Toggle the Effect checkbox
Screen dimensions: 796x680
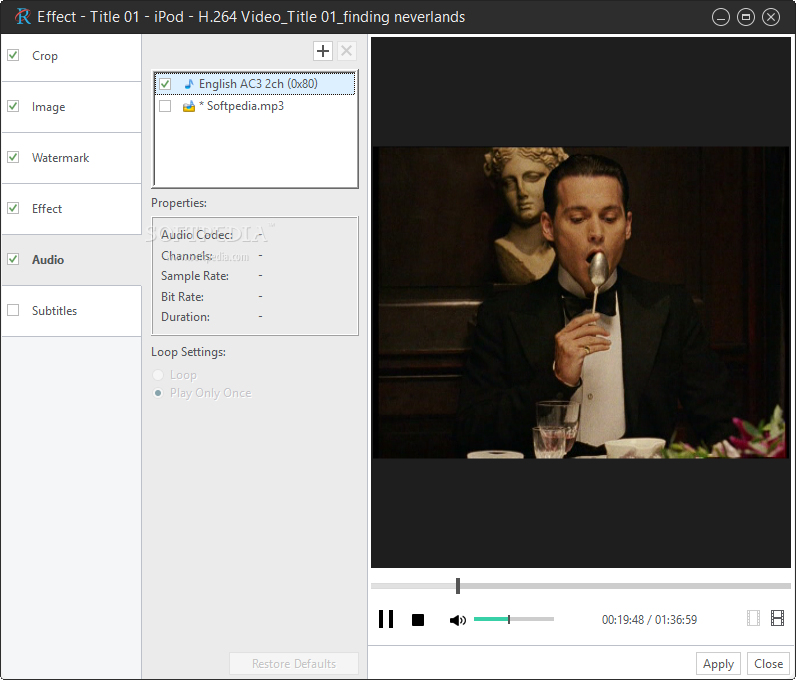click(13, 208)
